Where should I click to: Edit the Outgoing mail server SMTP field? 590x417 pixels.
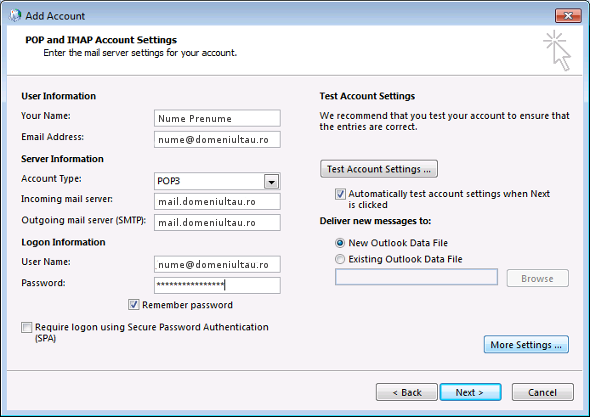click(x=217, y=223)
